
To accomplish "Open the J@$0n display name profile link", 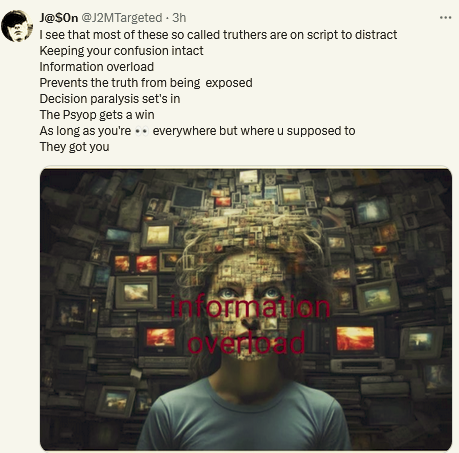I will pyautogui.click(x=59, y=18).
